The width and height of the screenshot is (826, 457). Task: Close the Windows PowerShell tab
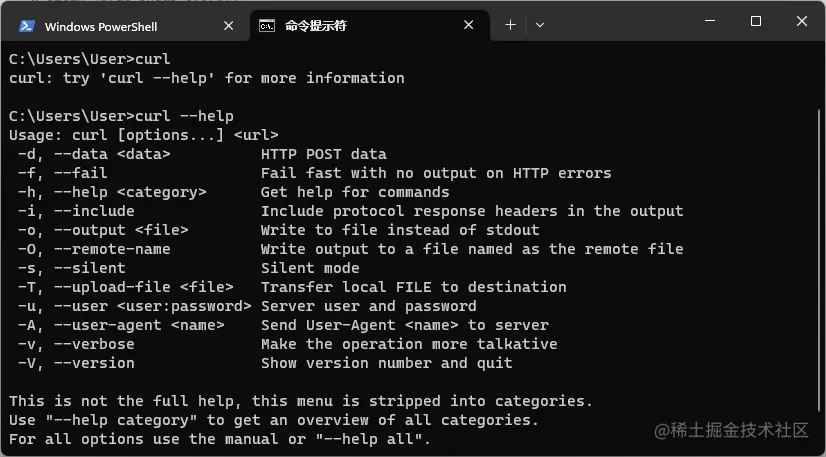coord(227,26)
